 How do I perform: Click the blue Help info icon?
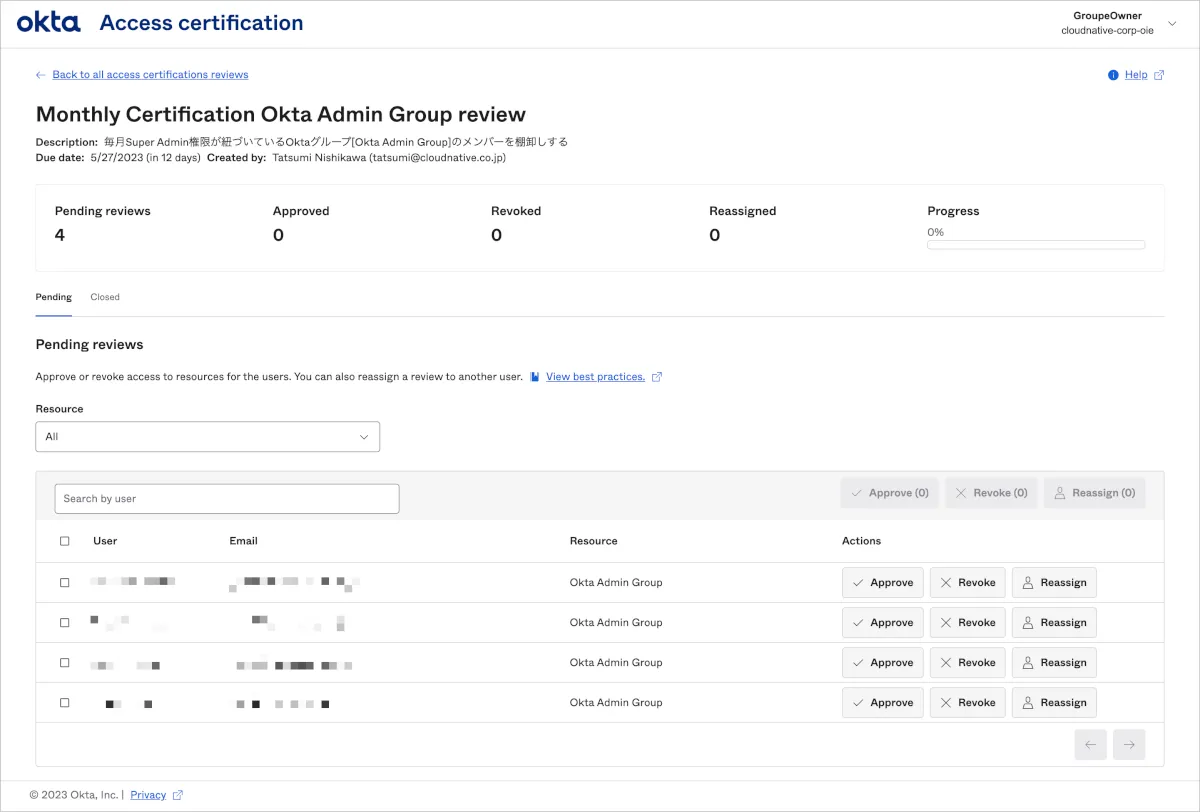[x=1113, y=75]
